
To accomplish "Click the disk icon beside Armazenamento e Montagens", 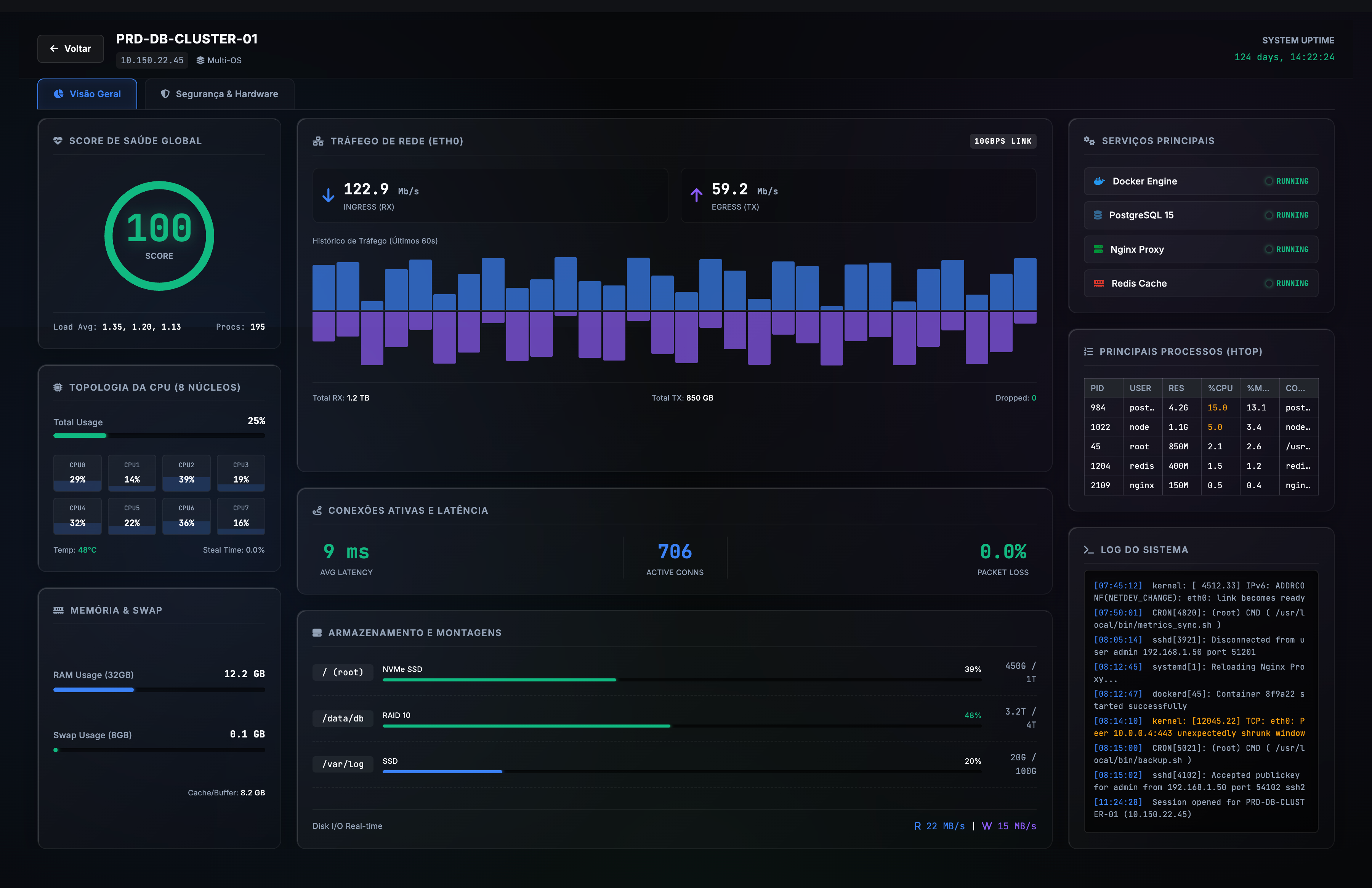I will tap(317, 633).
